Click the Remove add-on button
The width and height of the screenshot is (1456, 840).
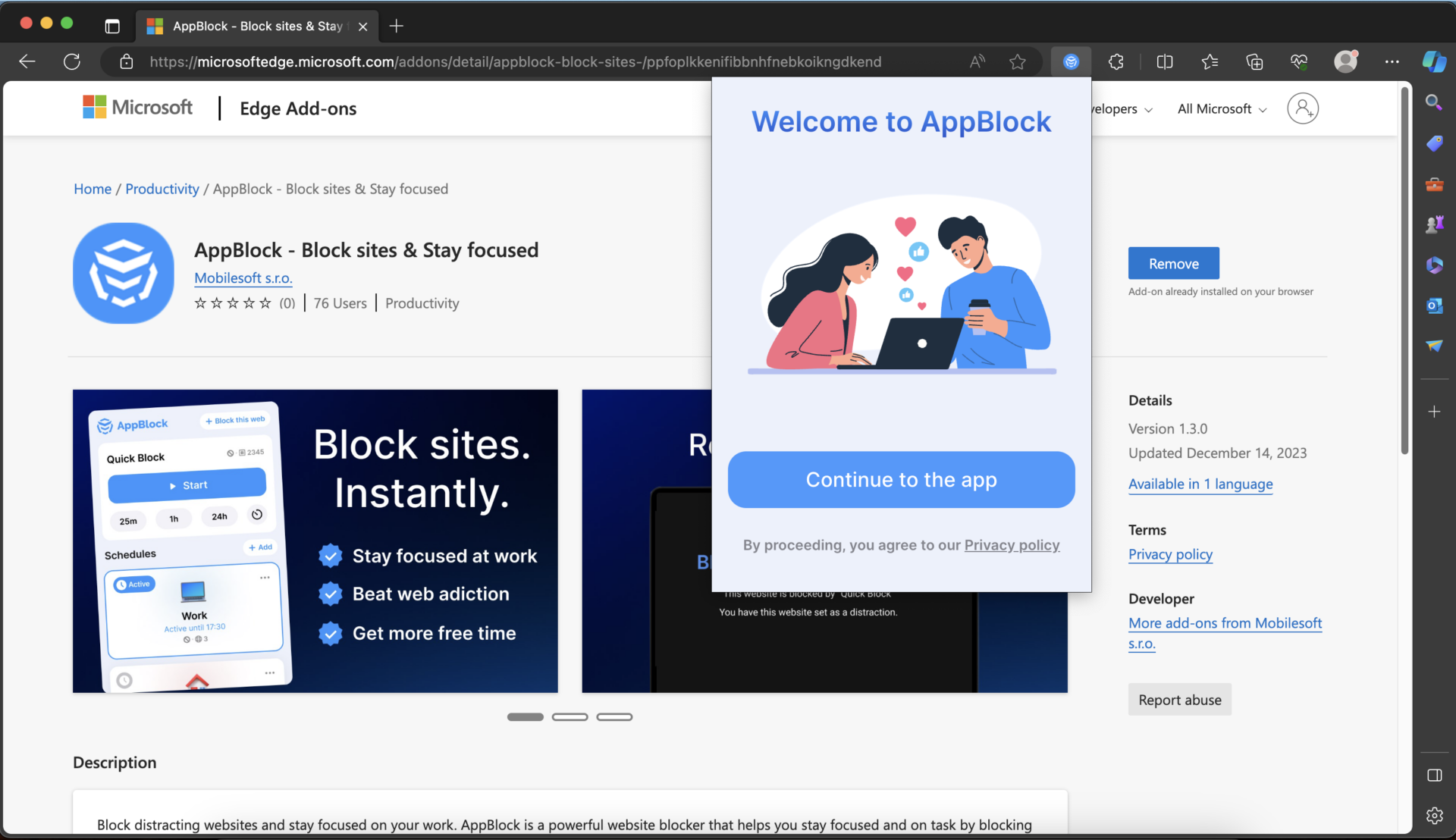coord(1173,263)
